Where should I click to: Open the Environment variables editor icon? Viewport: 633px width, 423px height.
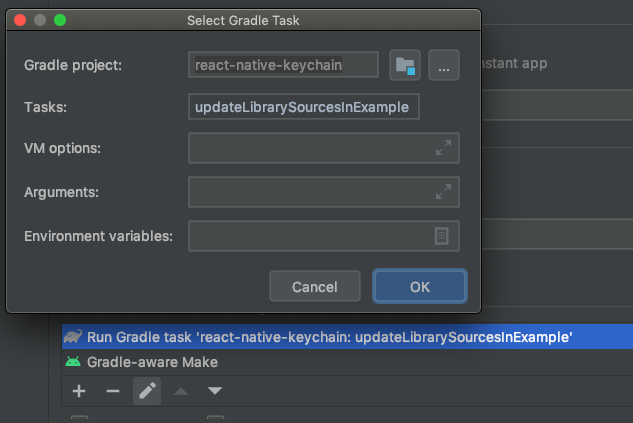click(x=442, y=235)
